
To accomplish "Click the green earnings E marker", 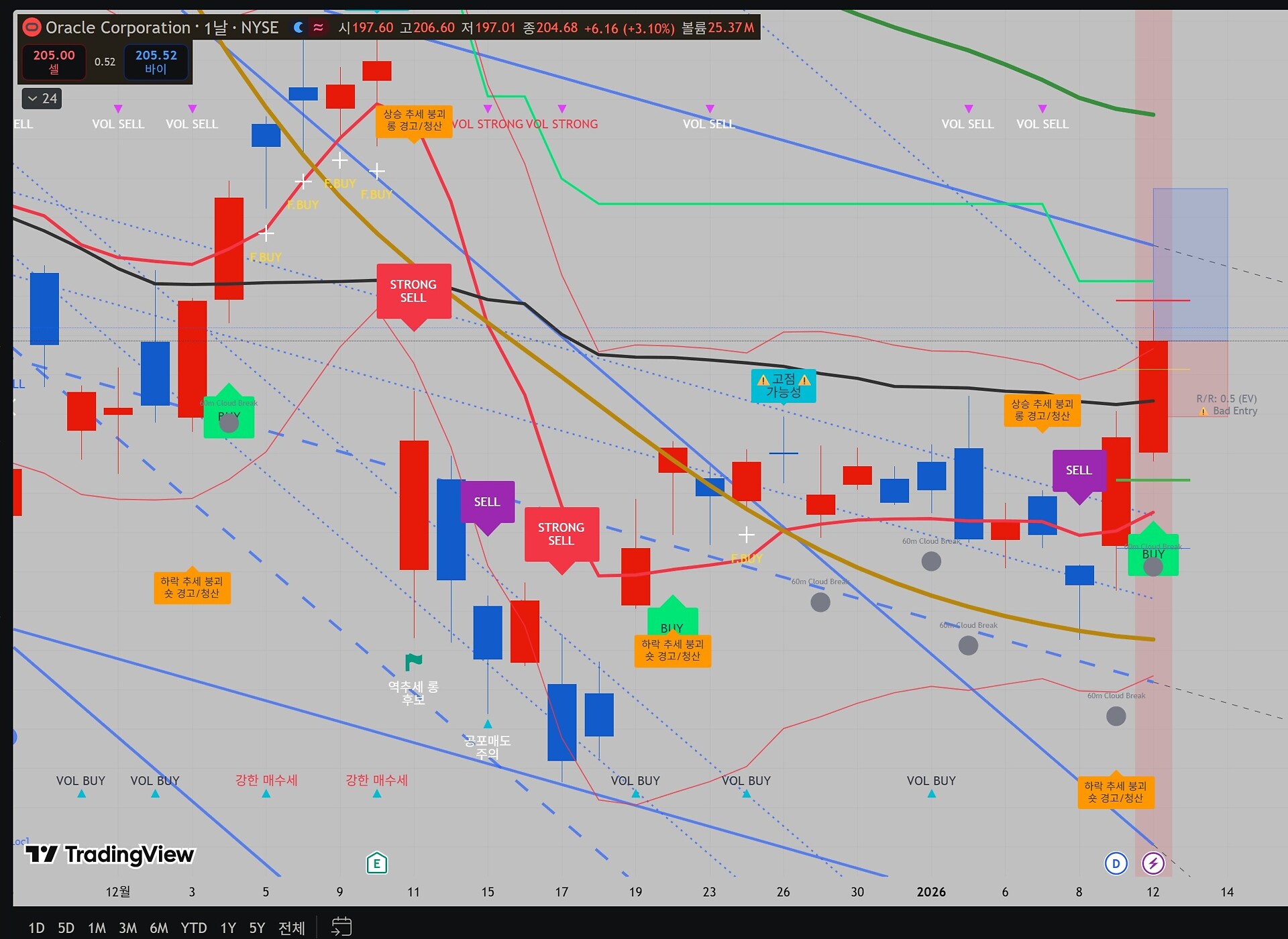I will [377, 863].
